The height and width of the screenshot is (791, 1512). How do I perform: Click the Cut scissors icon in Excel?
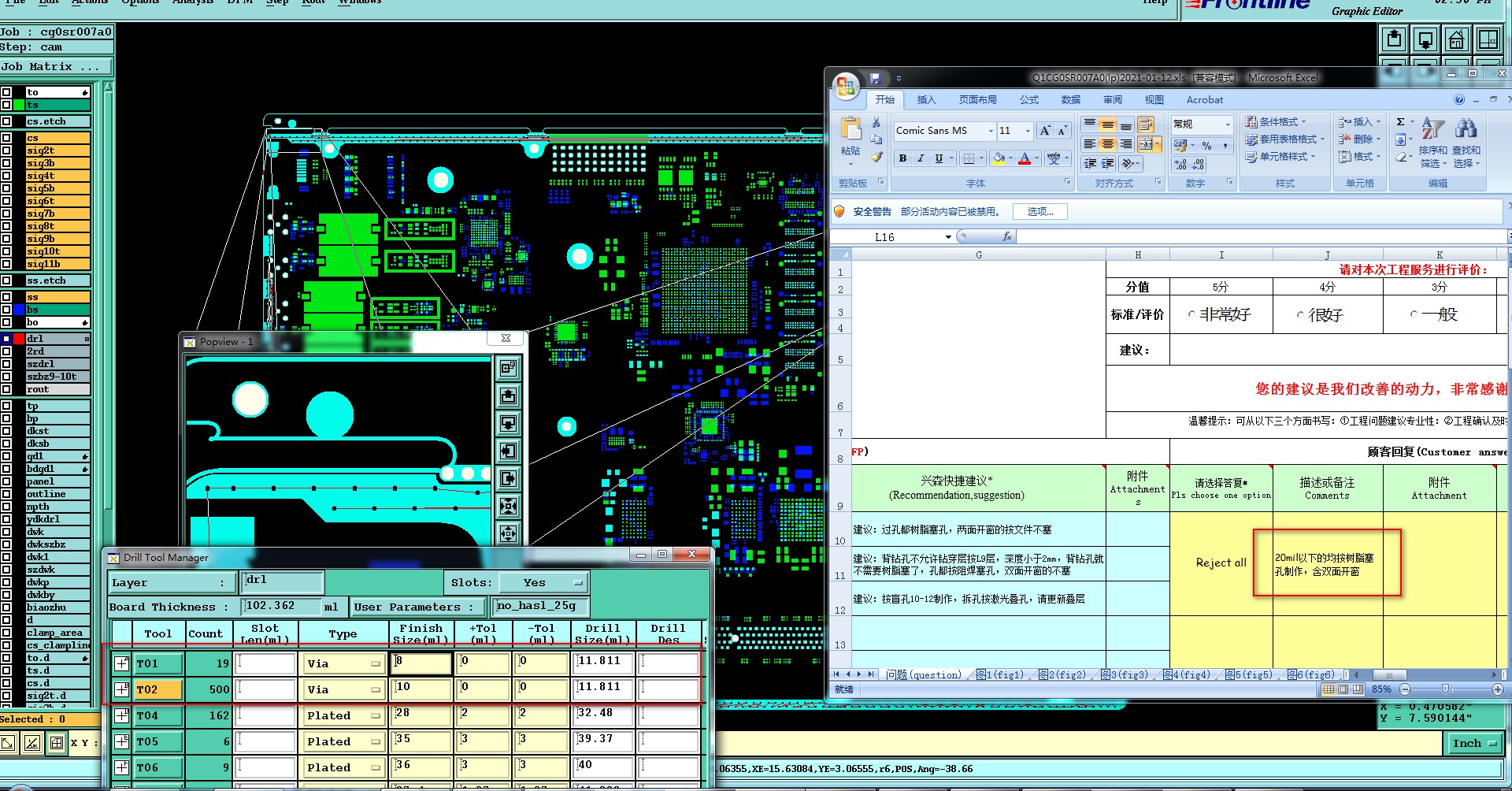876,123
